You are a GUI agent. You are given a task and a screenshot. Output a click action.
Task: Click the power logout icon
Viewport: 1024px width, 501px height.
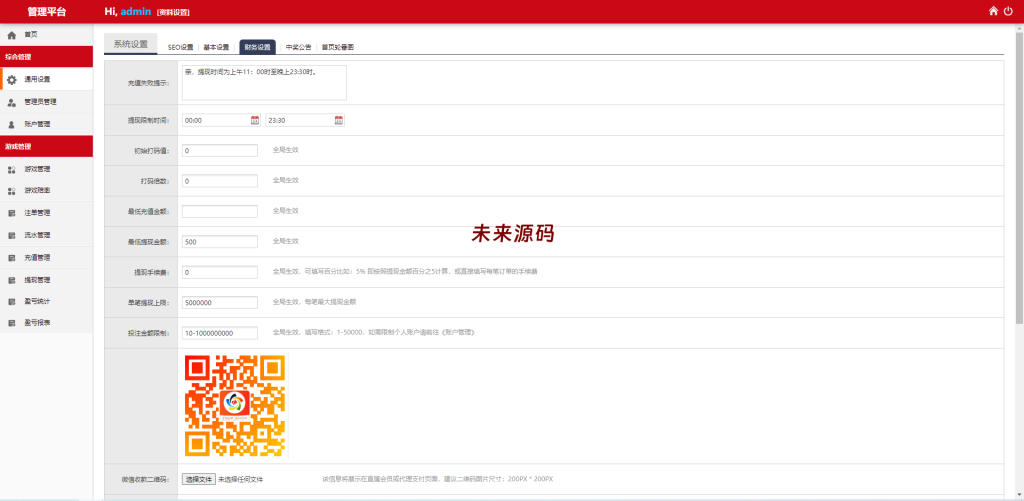[x=1008, y=11]
